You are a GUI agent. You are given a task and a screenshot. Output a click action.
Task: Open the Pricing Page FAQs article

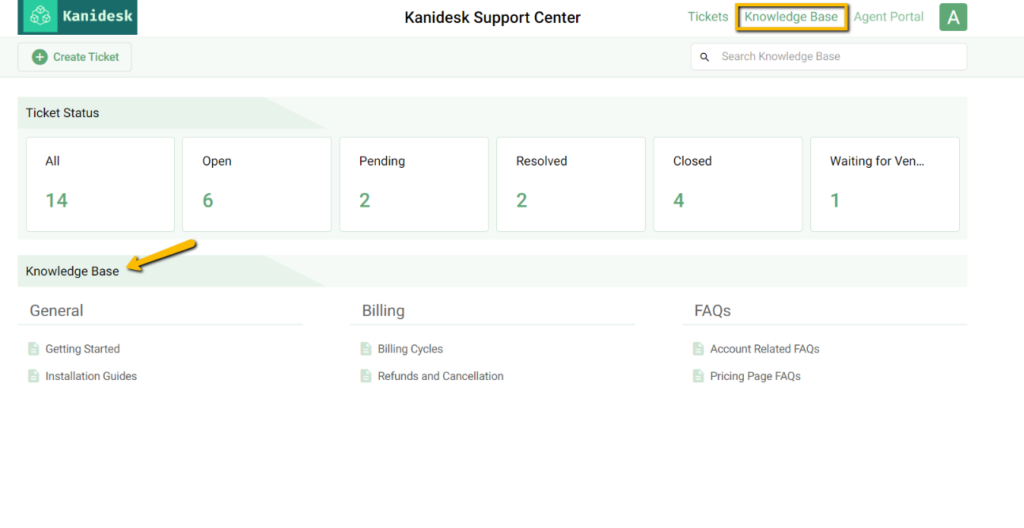tap(755, 376)
